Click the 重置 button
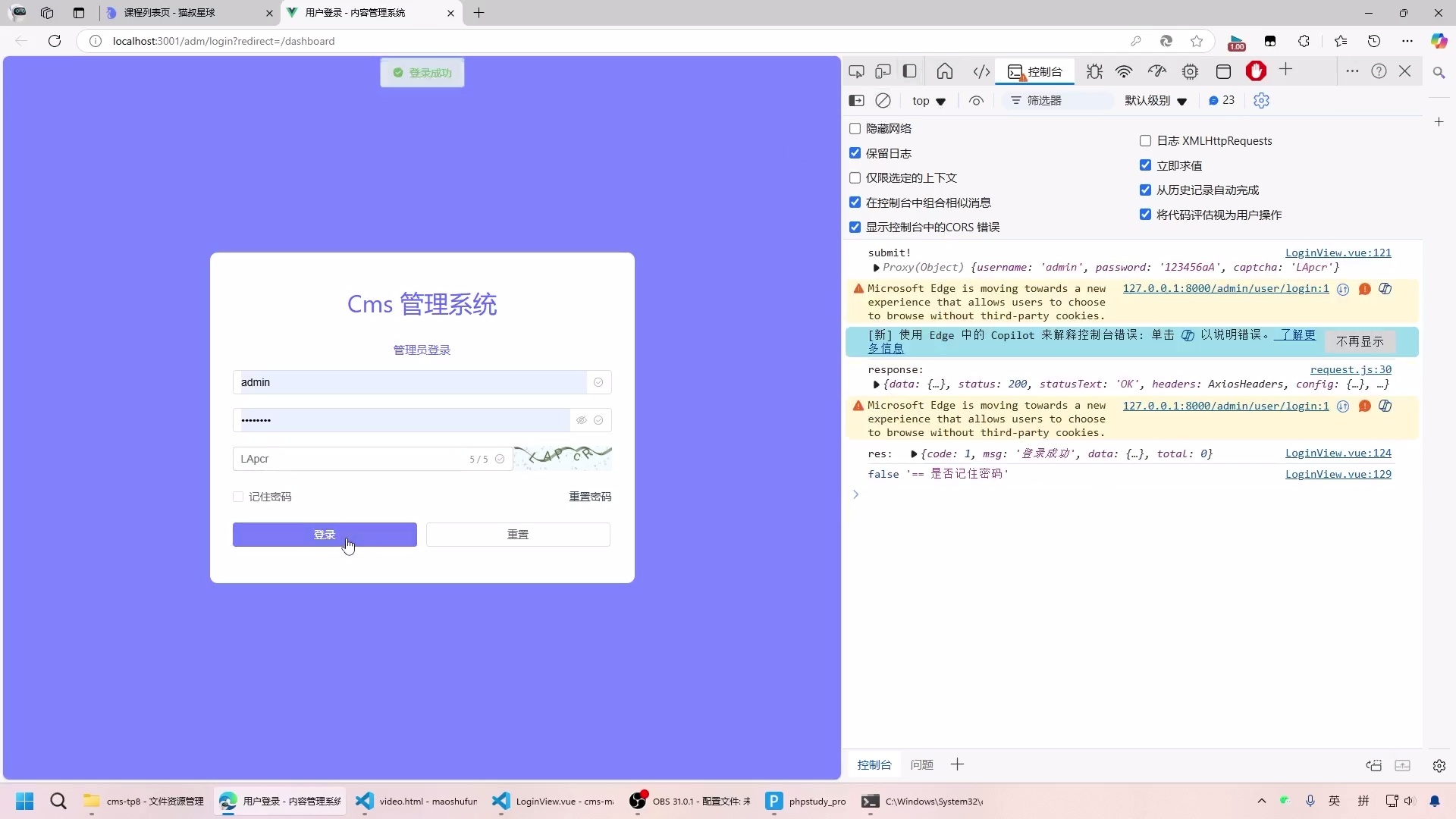The image size is (1456, 819). tap(518, 535)
